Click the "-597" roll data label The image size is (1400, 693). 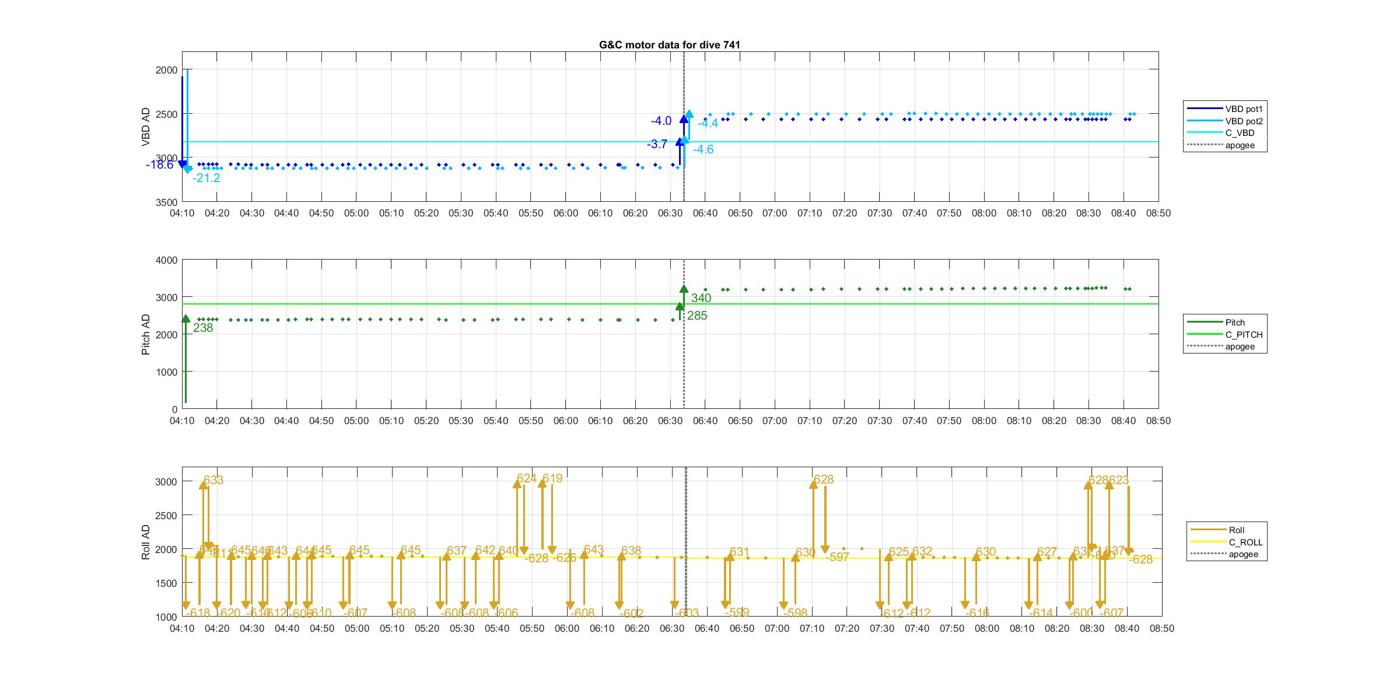[838, 557]
